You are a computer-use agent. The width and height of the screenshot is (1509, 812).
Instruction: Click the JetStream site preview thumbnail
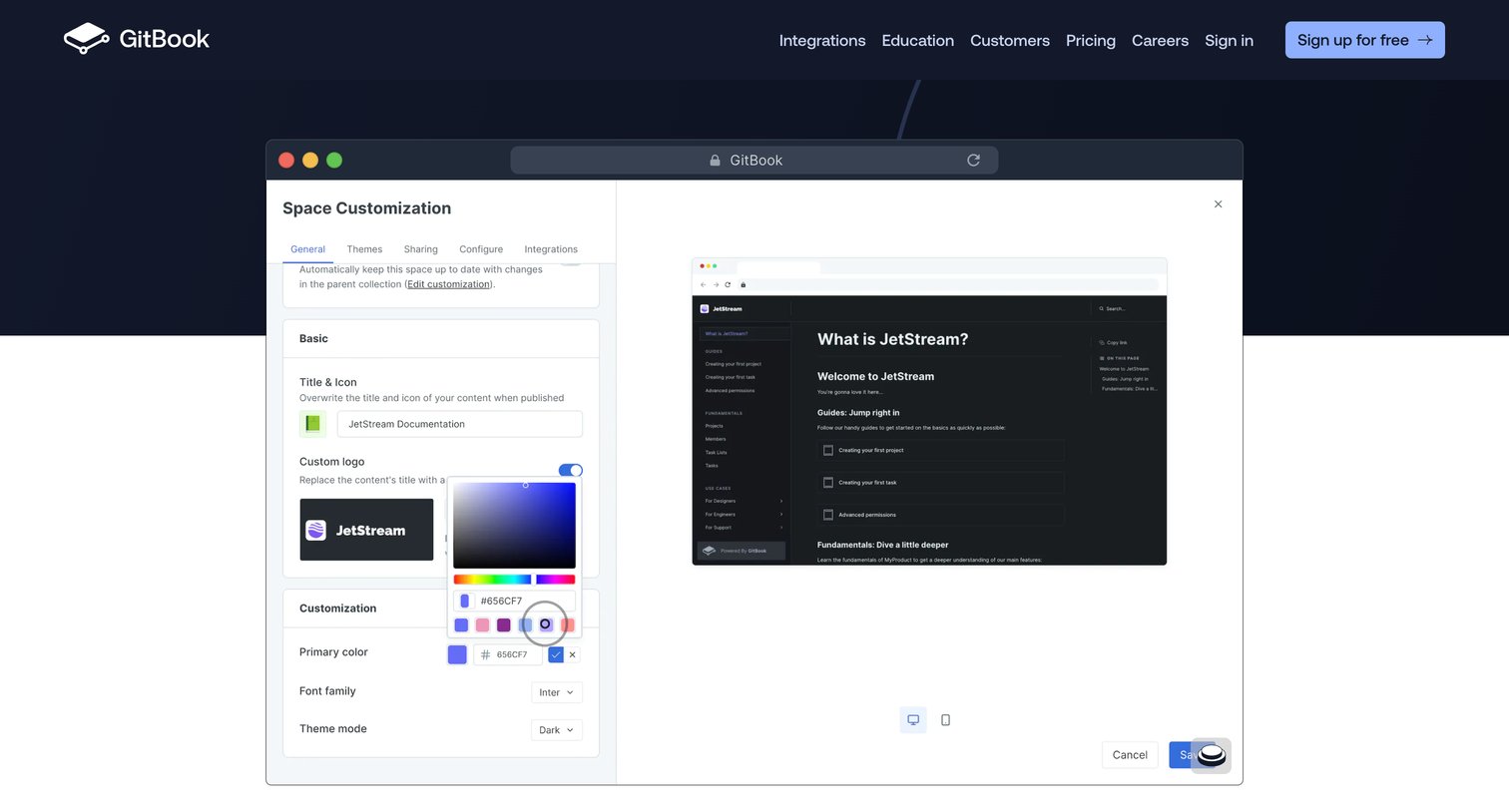pos(929,411)
